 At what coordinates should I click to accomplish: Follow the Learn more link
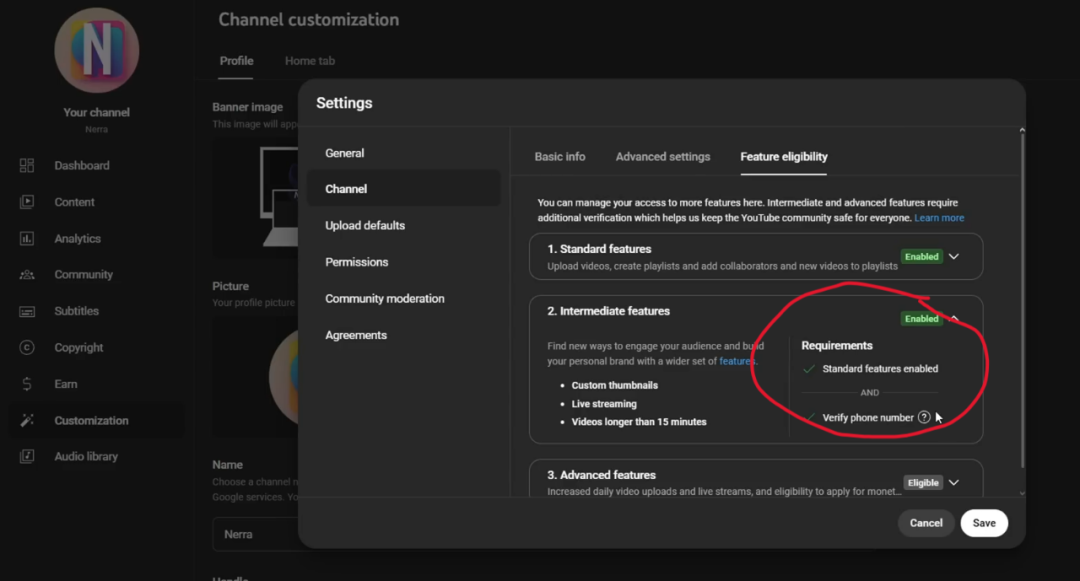click(939, 218)
